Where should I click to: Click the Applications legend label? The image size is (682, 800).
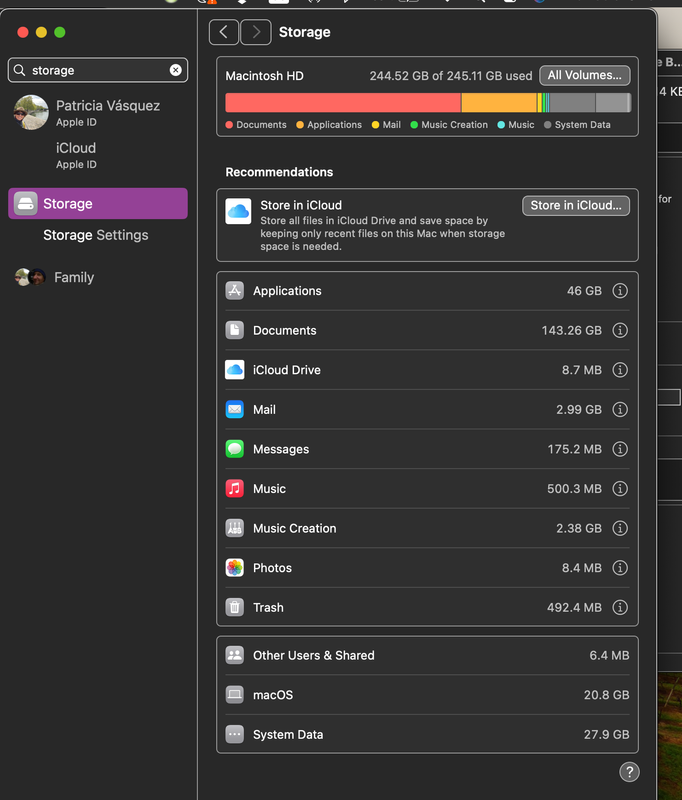(x=334, y=125)
